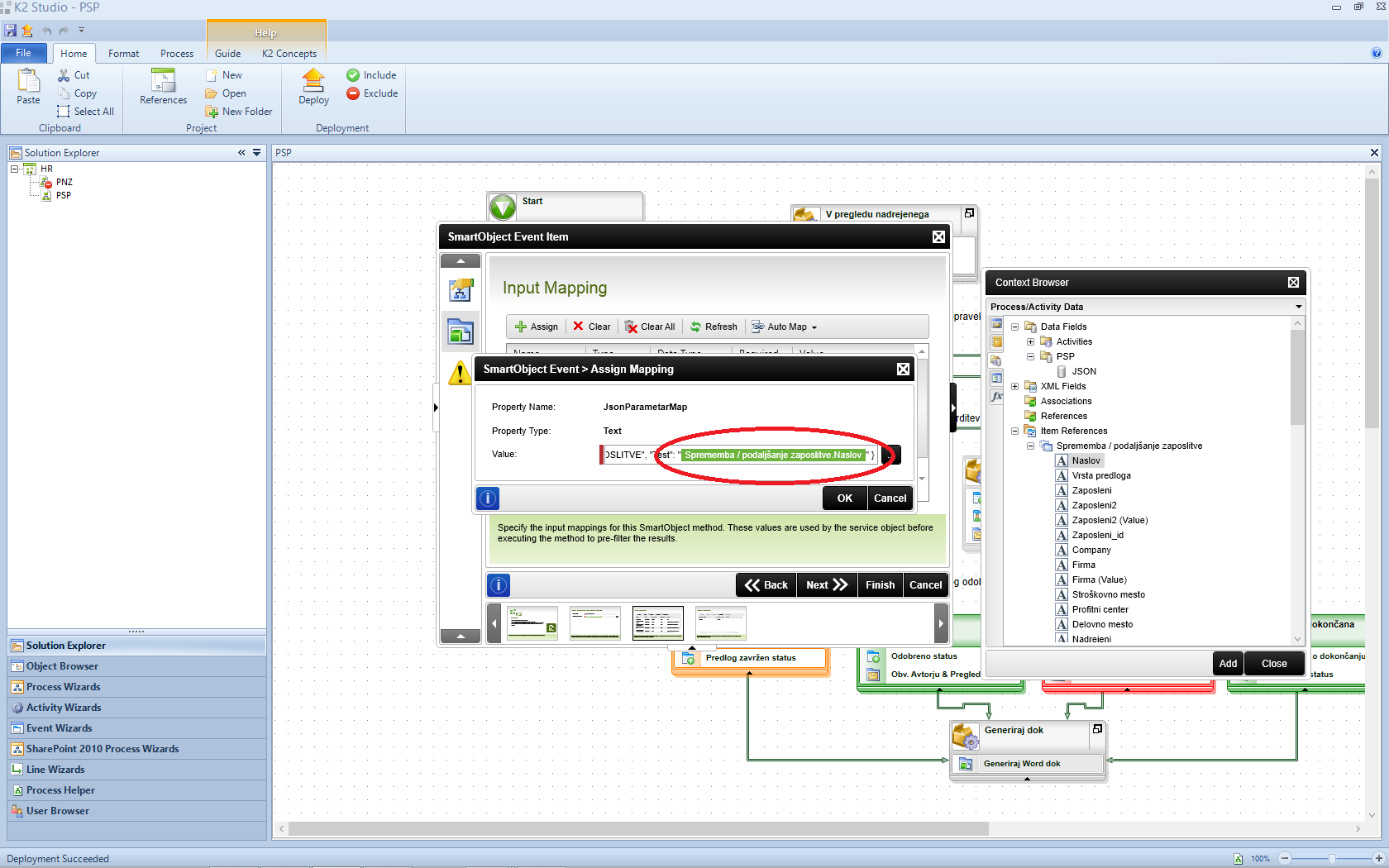The image size is (1389, 868).
Task: Click the warning triangle icon in wizard sidebar
Action: click(x=461, y=373)
